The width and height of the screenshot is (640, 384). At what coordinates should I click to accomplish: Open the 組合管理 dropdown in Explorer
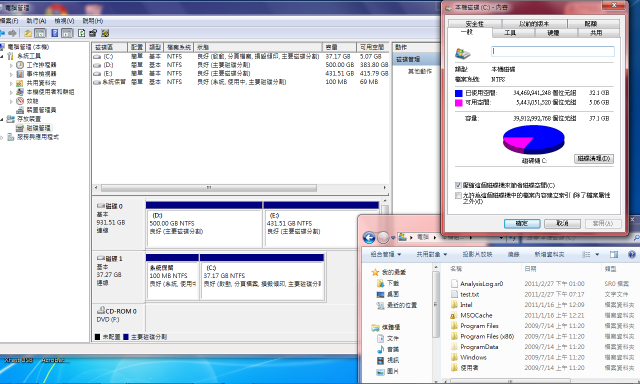pos(386,254)
